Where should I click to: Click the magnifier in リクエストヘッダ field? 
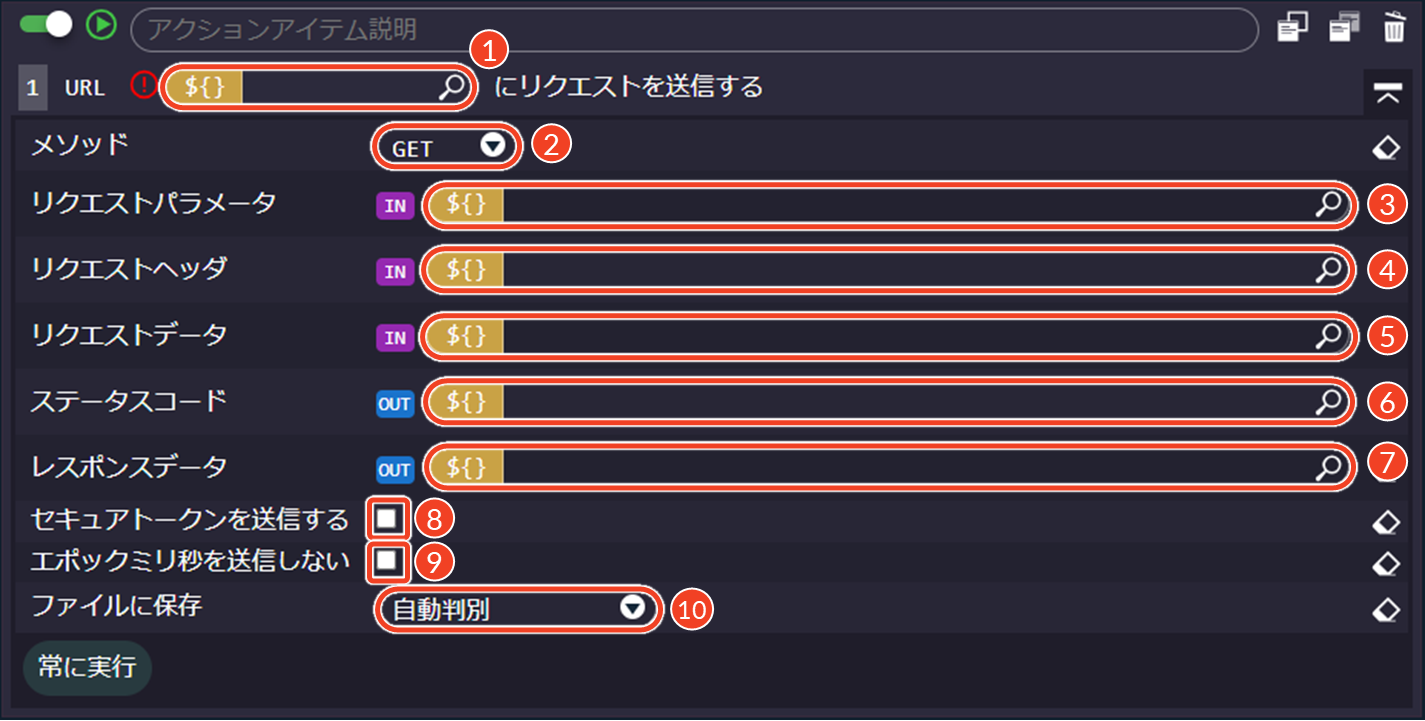[1328, 270]
